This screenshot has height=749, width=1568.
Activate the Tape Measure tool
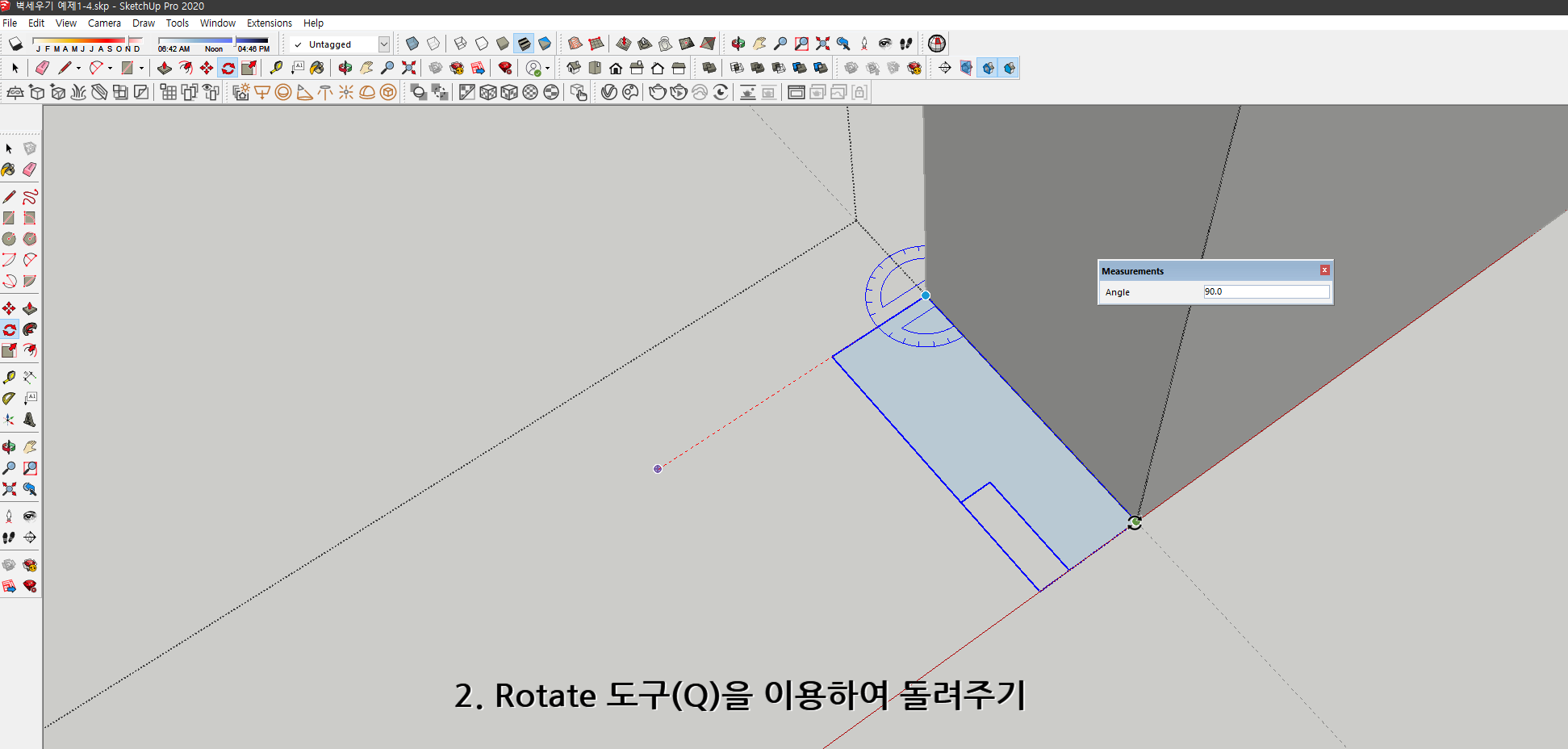point(10,376)
